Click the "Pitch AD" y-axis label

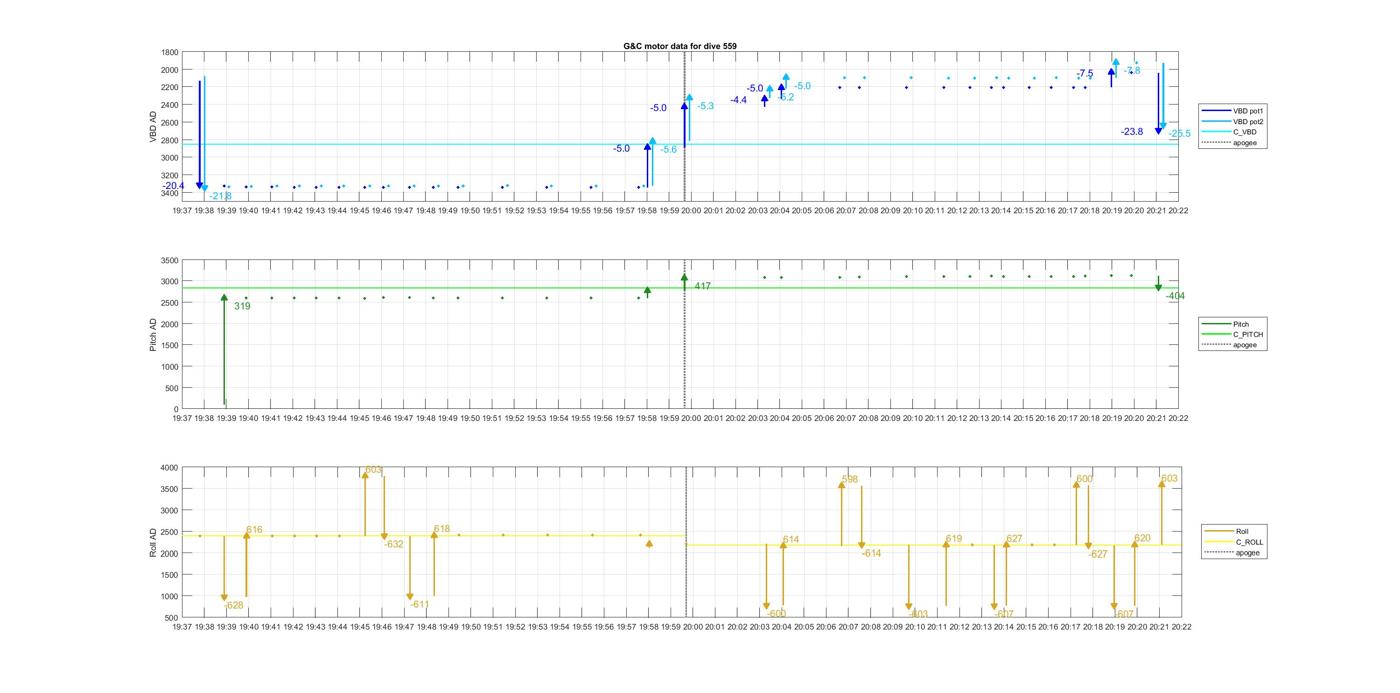click(153, 334)
